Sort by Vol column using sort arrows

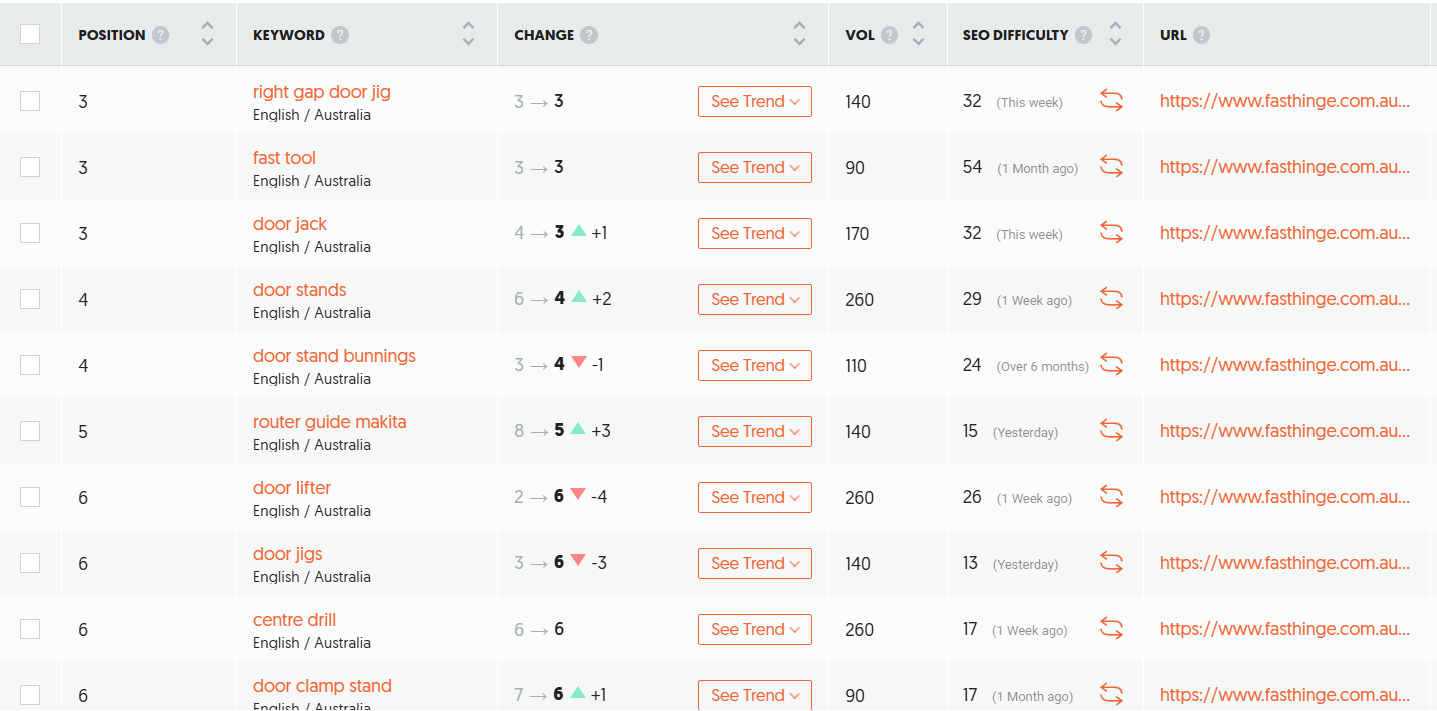click(x=918, y=34)
